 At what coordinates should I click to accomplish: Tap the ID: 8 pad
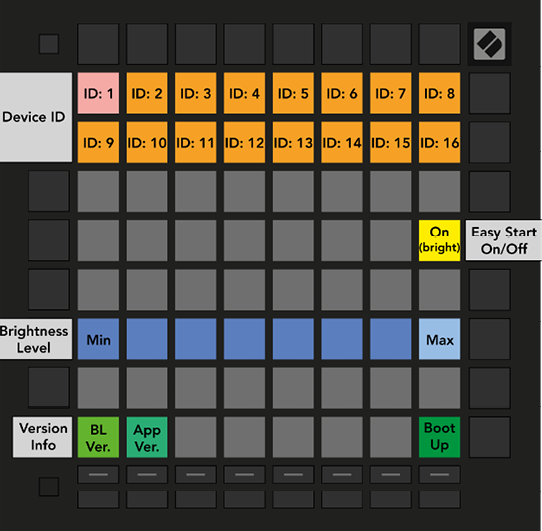[x=439, y=93]
